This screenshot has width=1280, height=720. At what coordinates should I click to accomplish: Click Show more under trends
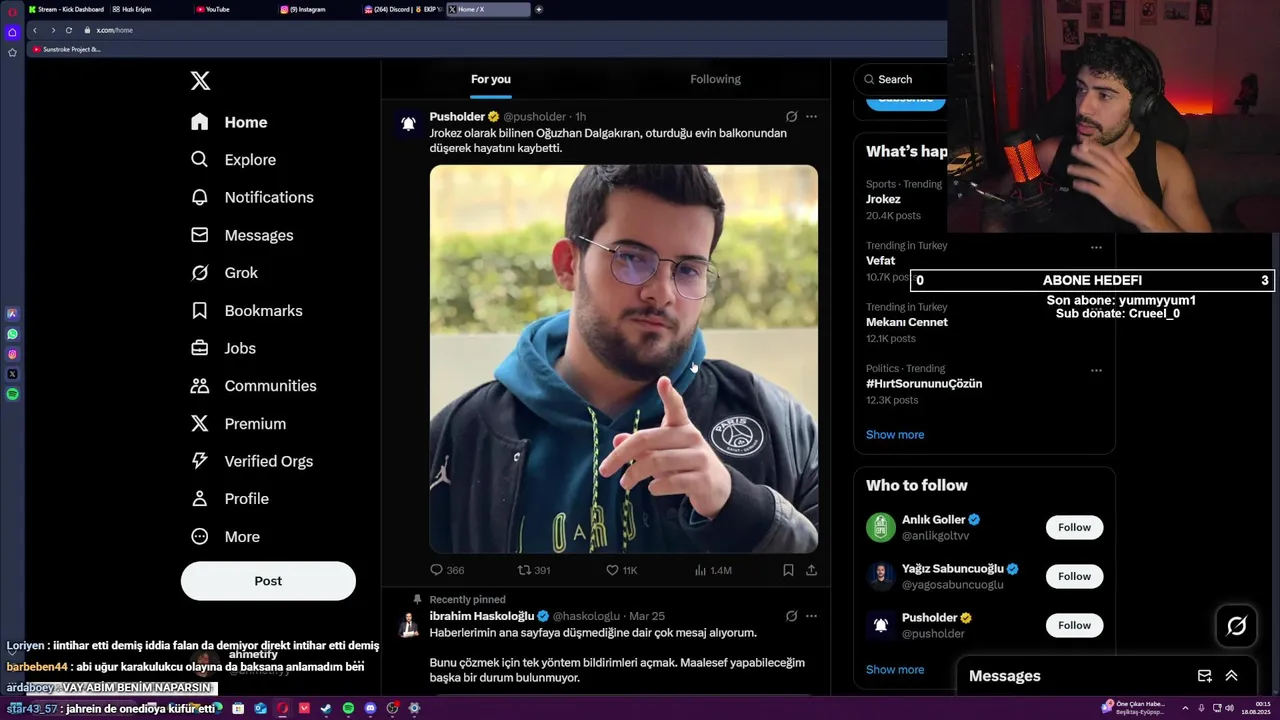click(x=895, y=435)
